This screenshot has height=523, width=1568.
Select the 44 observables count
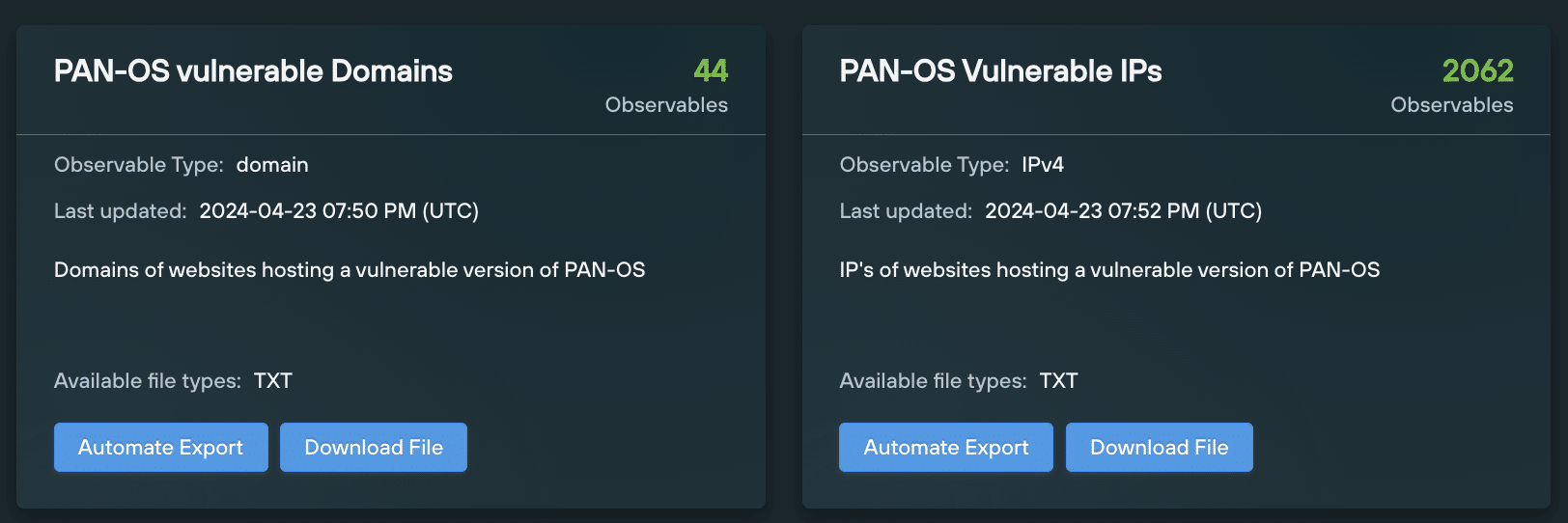[x=711, y=70]
